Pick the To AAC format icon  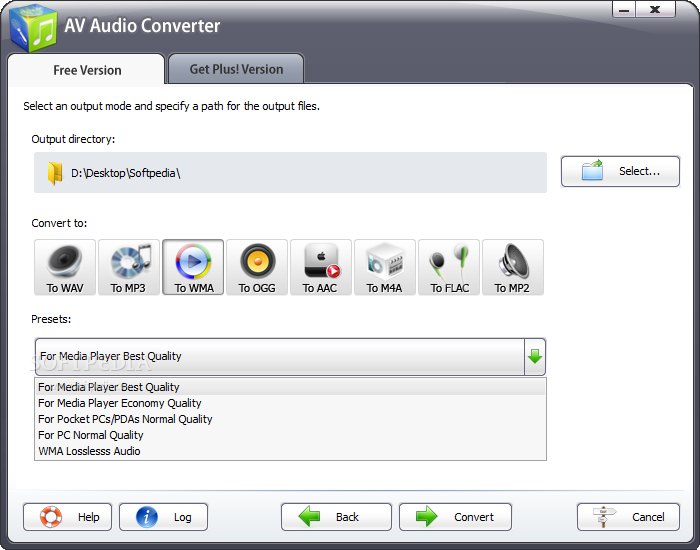tap(321, 267)
